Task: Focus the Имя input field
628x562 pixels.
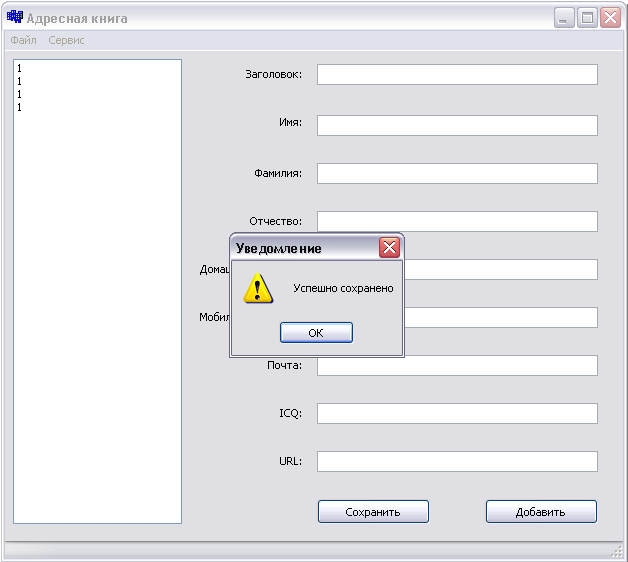Action: point(457,125)
